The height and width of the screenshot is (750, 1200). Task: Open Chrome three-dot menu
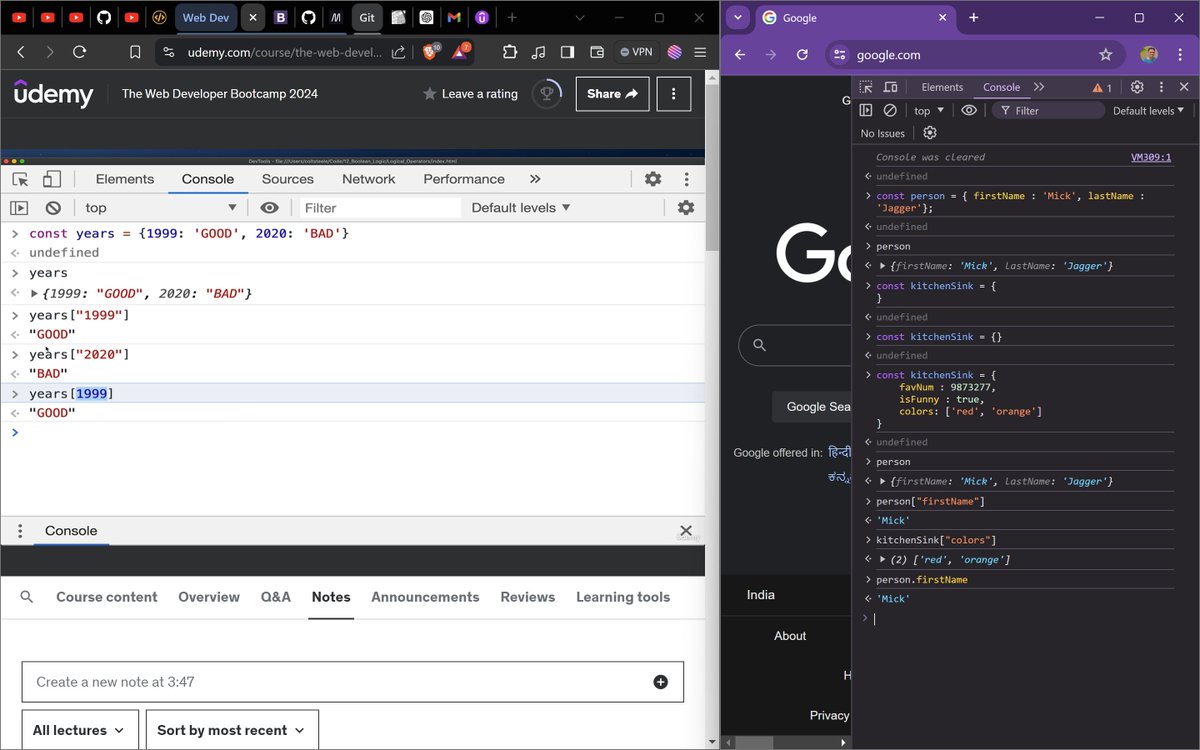click(1180, 55)
